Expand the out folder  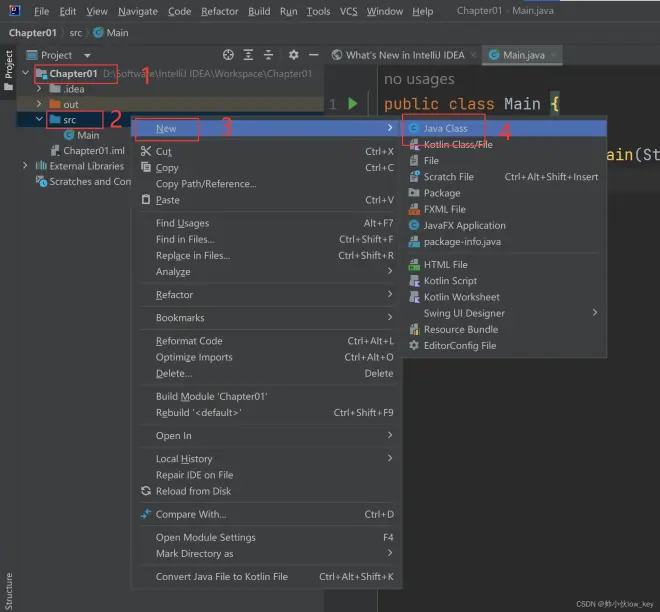tap(39, 104)
